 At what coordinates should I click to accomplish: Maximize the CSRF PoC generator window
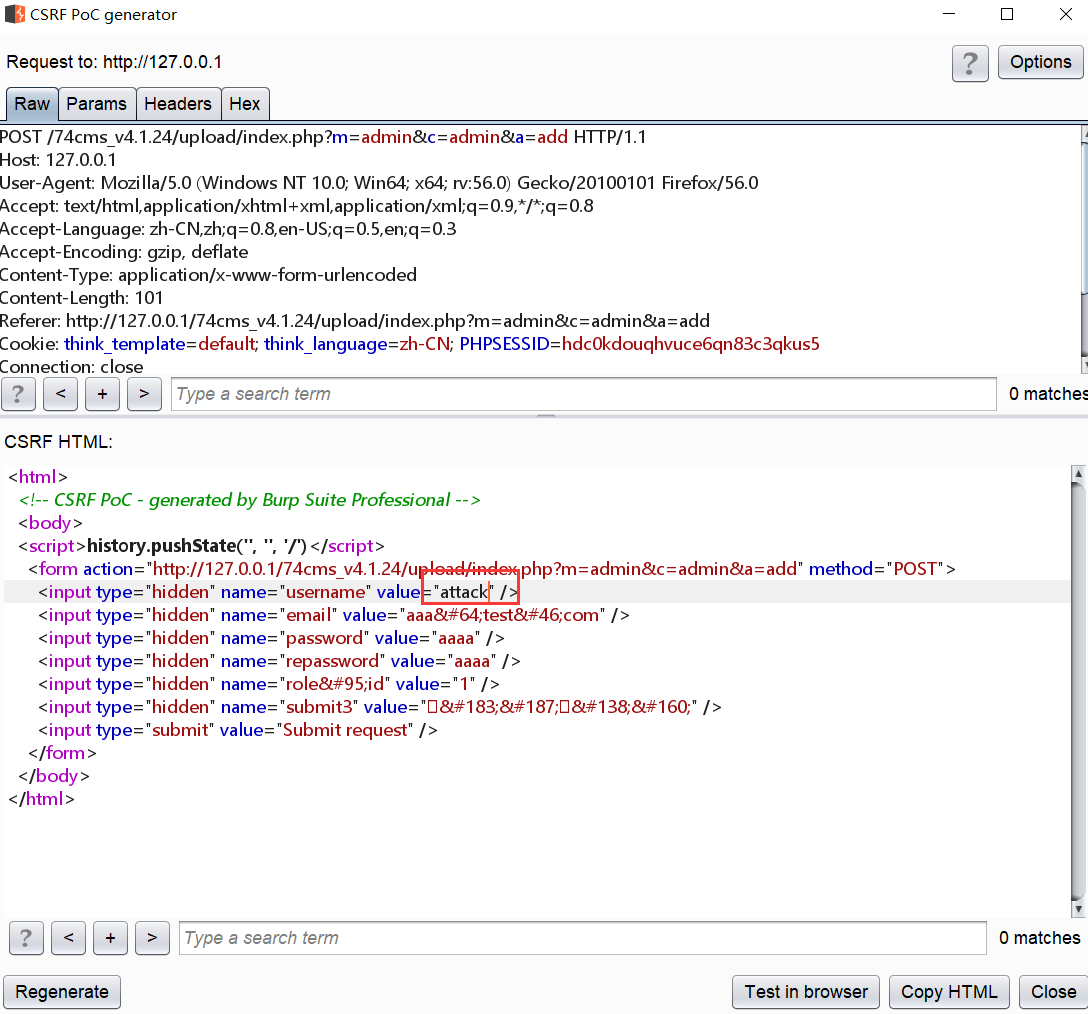pos(1007,15)
